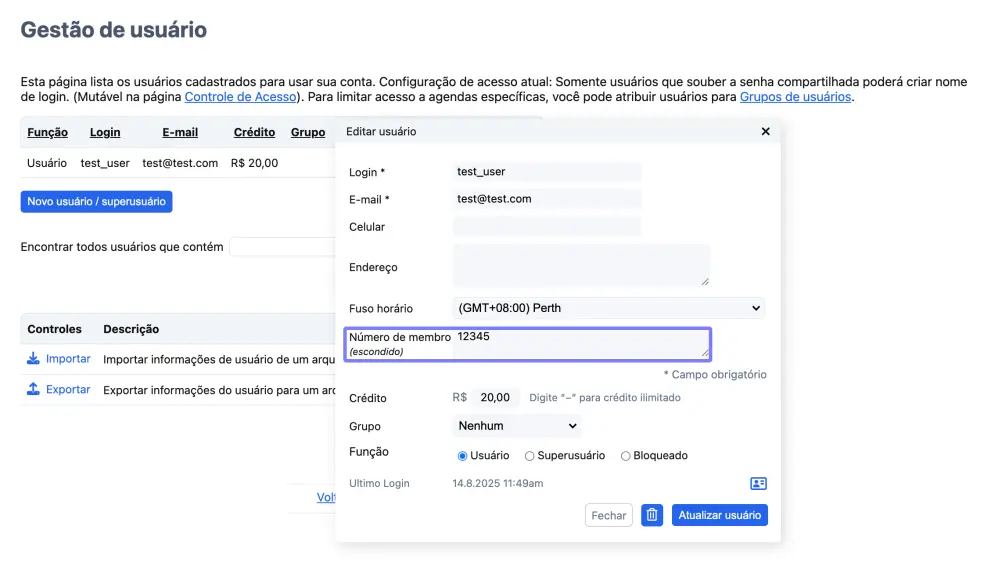Viewport: 984px width, 566px height.
Task: Open the Fuso horário timezone dropdown
Action: pyautogui.click(x=608, y=308)
